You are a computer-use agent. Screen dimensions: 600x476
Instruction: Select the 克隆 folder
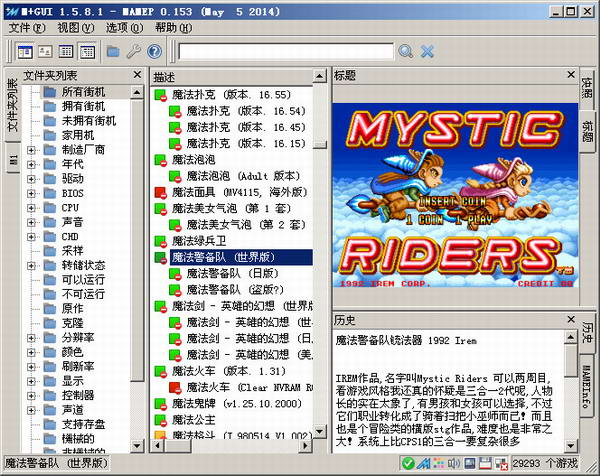click(72, 323)
